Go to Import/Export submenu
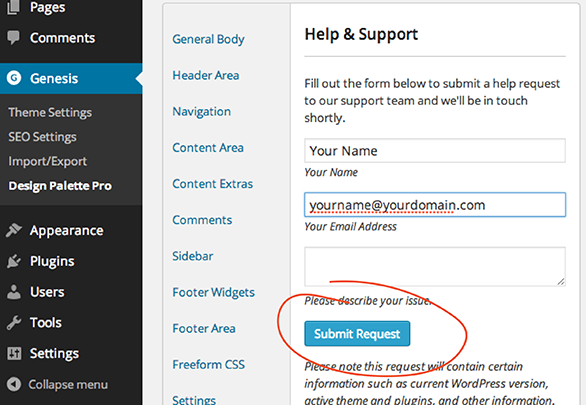This screenshot has width=586, height=405. point(47,161)
